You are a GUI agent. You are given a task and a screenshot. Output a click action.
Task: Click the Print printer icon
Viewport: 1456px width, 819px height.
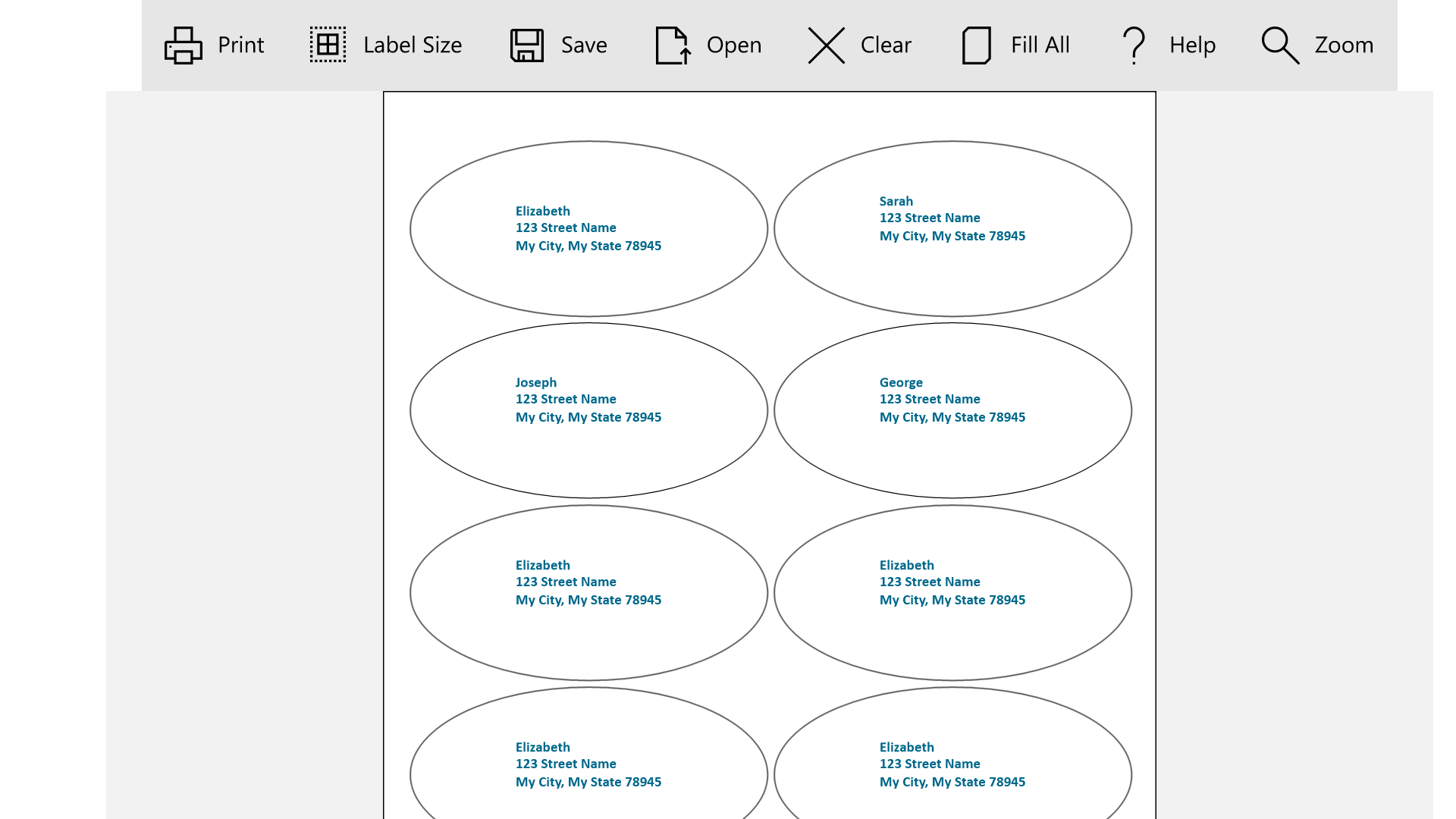[184, 45]
